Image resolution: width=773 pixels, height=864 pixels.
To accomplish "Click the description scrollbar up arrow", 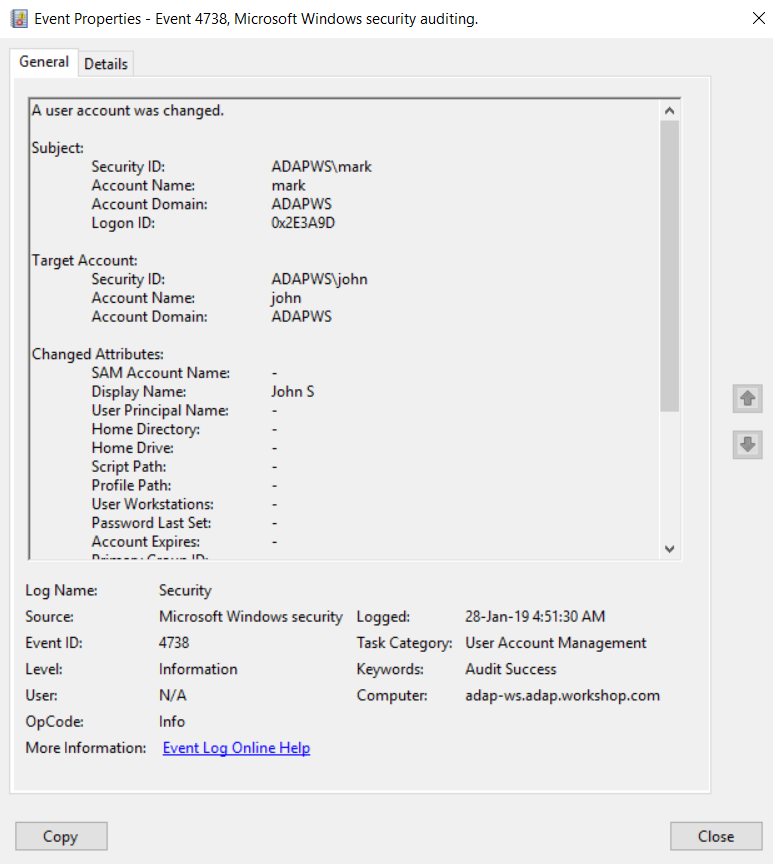I will [x=669, y=111].
